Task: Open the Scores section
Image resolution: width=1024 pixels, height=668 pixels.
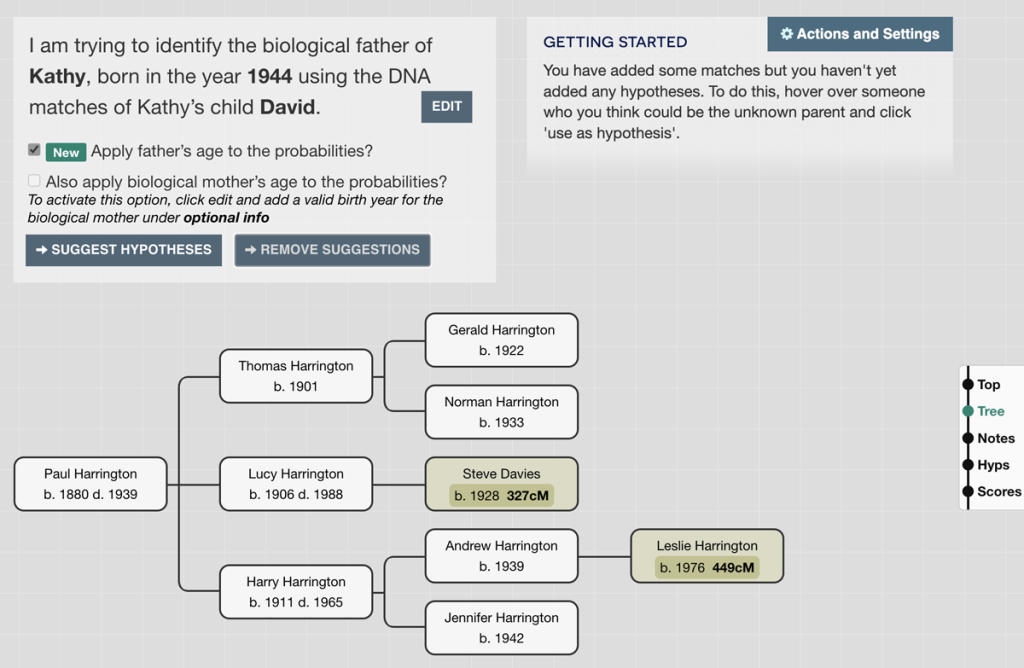Action: pyautogui.click(x=968, y=491)
